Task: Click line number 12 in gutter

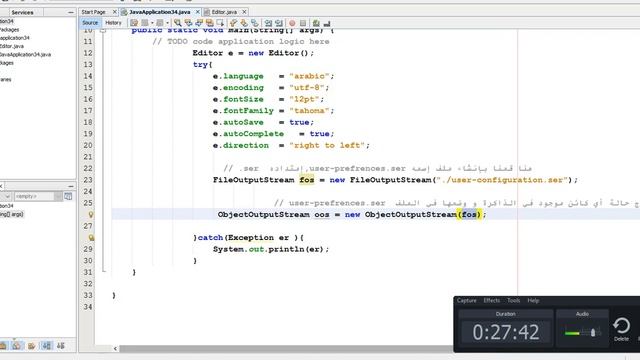Action: coord(88,53)
